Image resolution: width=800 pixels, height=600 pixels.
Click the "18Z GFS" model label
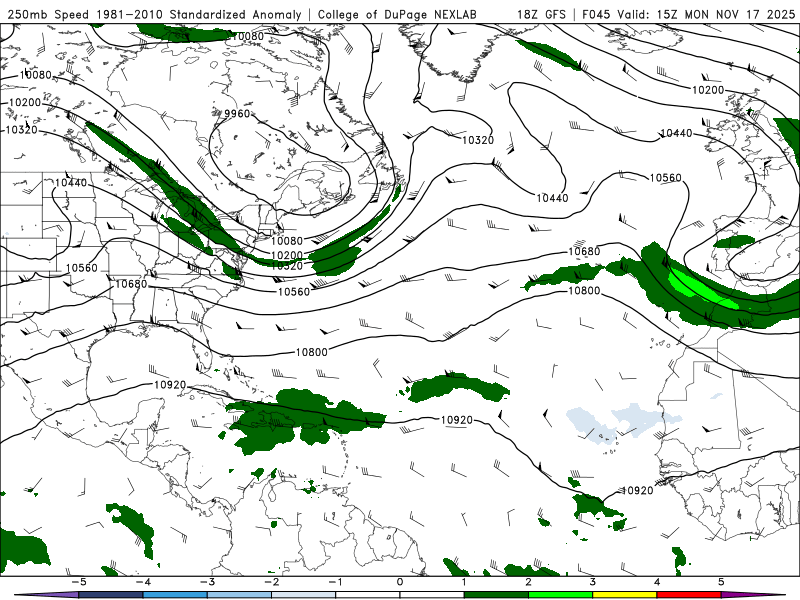[x=541, y=14]
